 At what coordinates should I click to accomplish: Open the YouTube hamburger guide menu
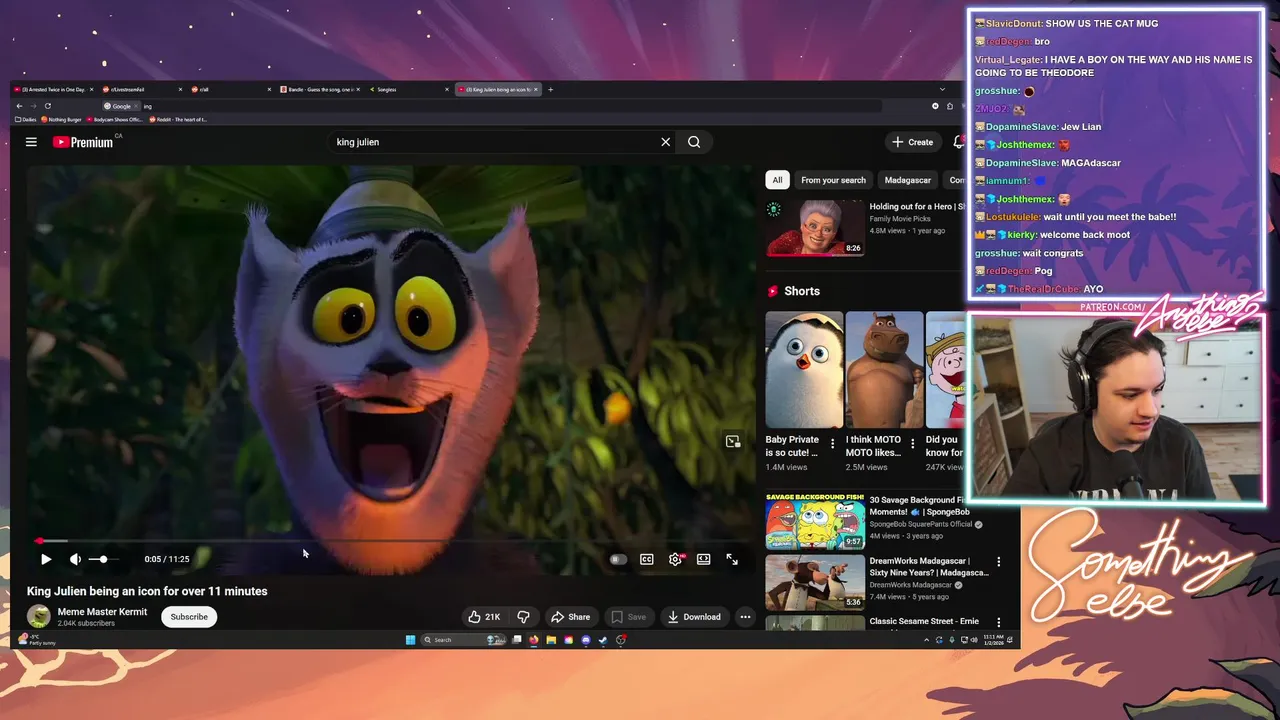tap(31, 142)
